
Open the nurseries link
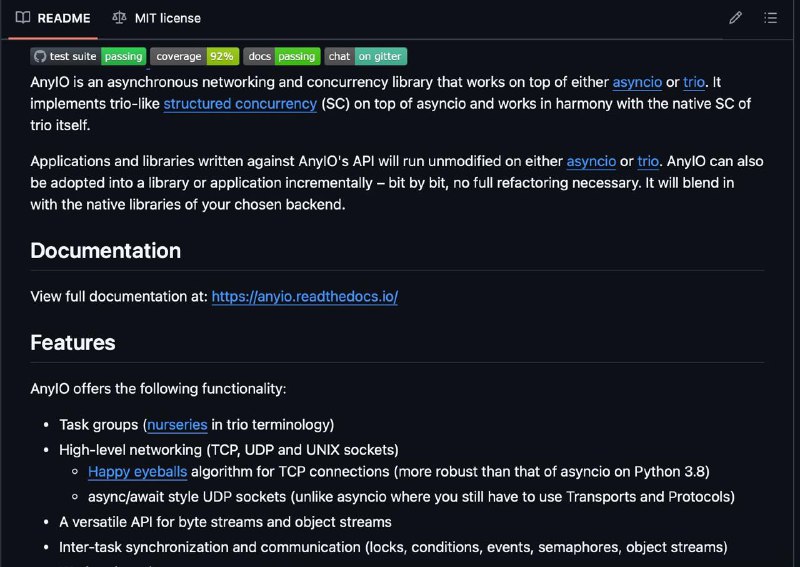click(x=177, y=425)
